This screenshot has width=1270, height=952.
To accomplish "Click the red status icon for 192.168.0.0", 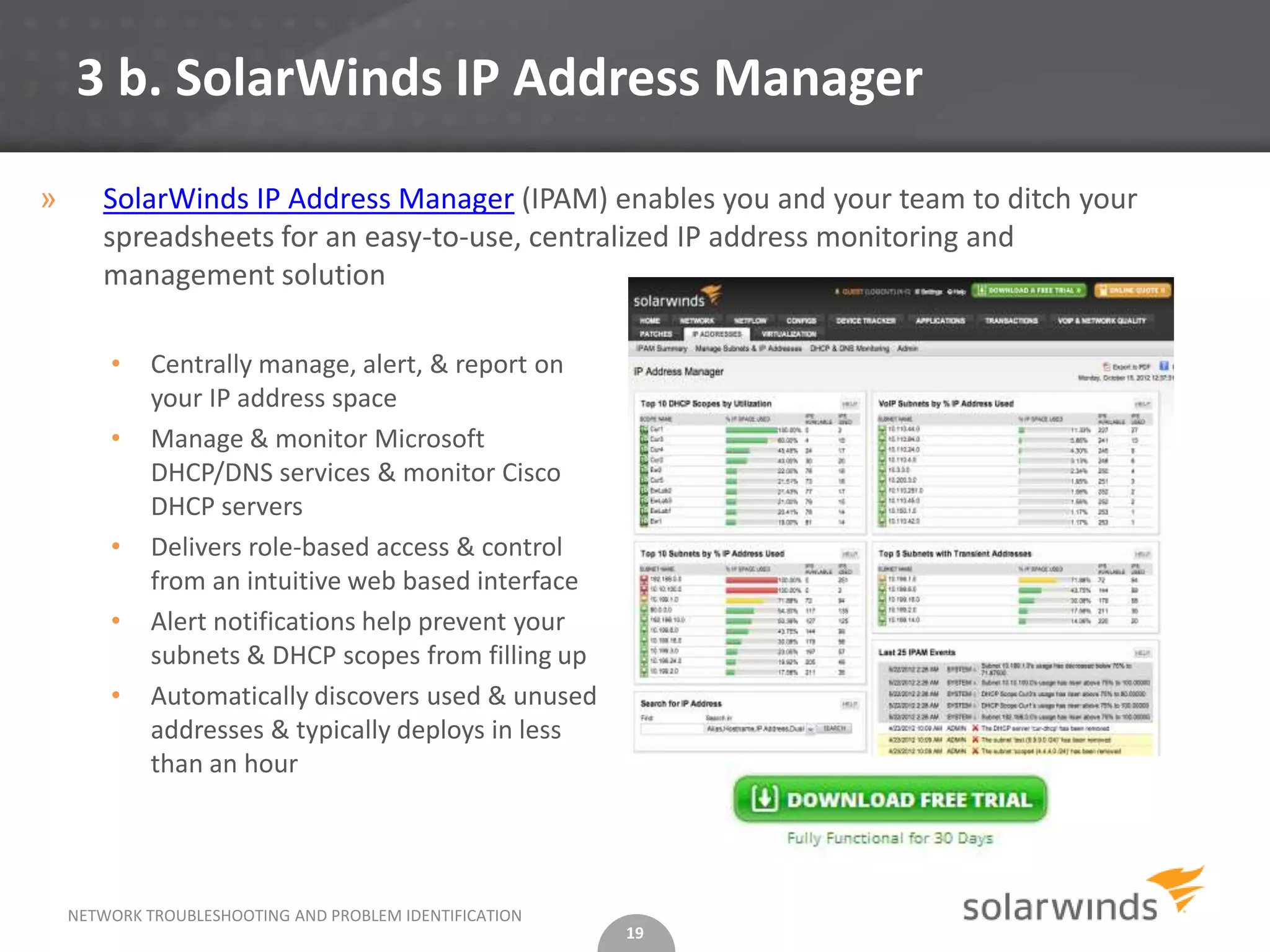I will [644, 580].
